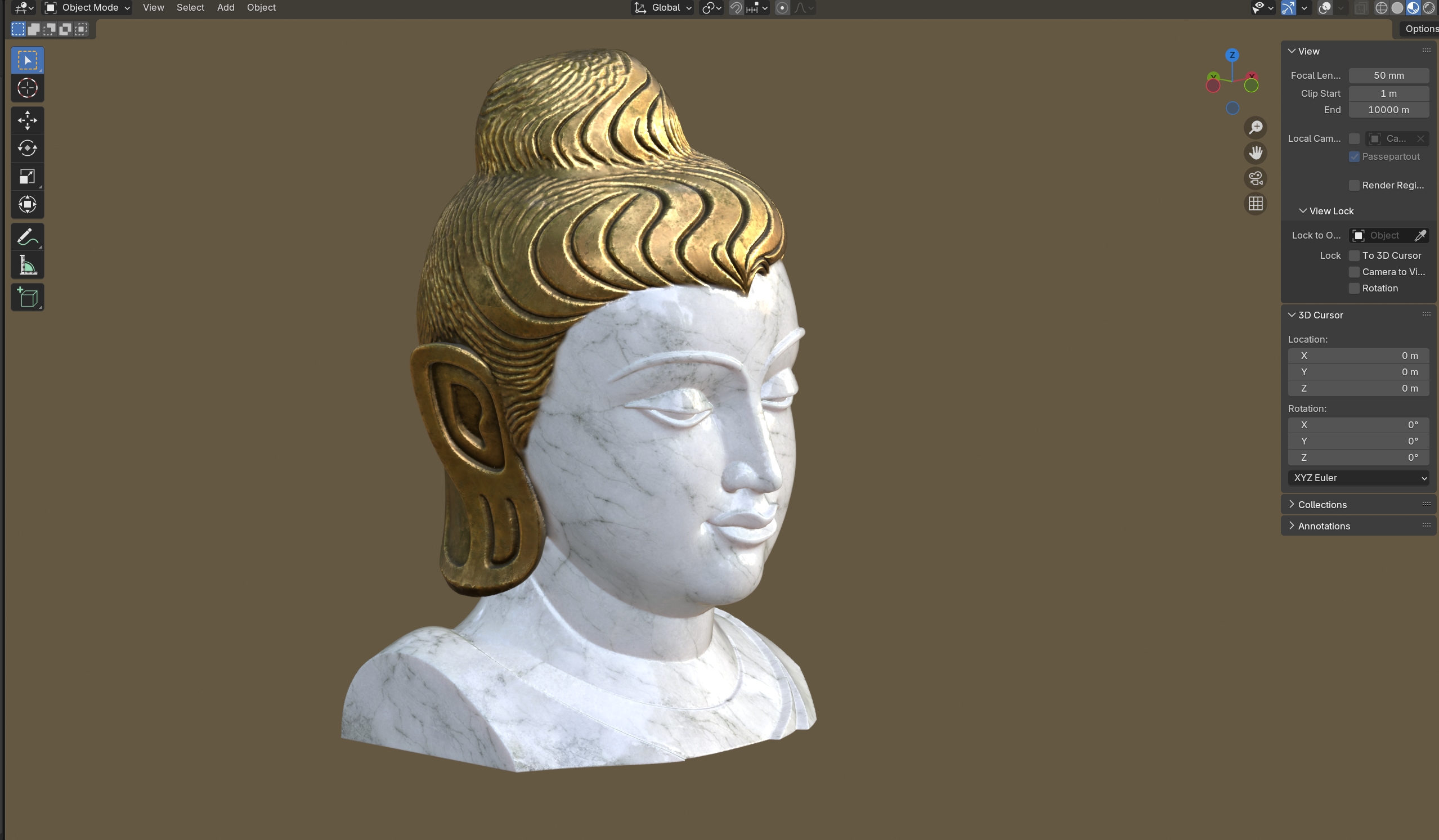This screenshot has height=840, width=1439.
Task: Expand the Collections panel
Action: click(x=1321, y=505)
